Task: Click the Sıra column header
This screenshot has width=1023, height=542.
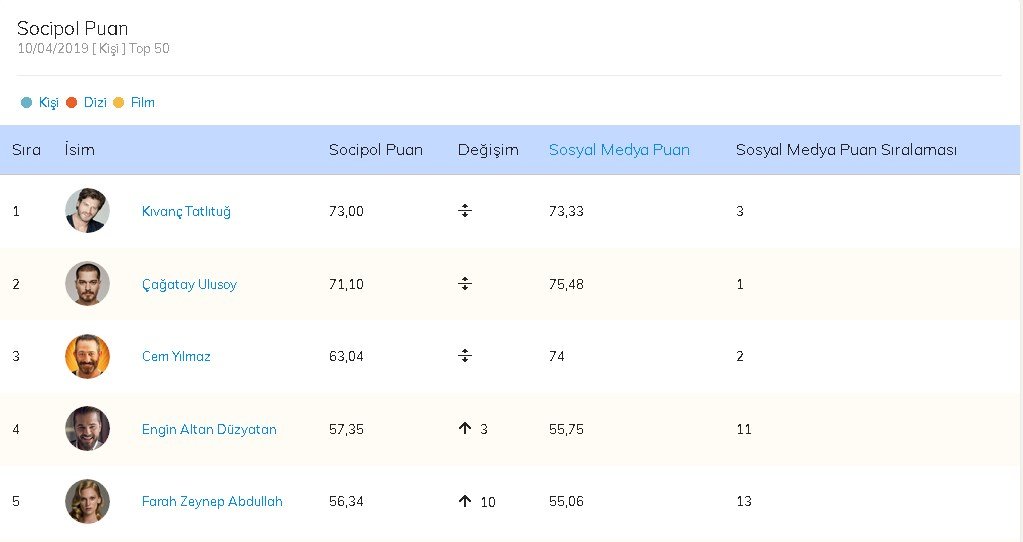Action: click(x=26, y=150)
